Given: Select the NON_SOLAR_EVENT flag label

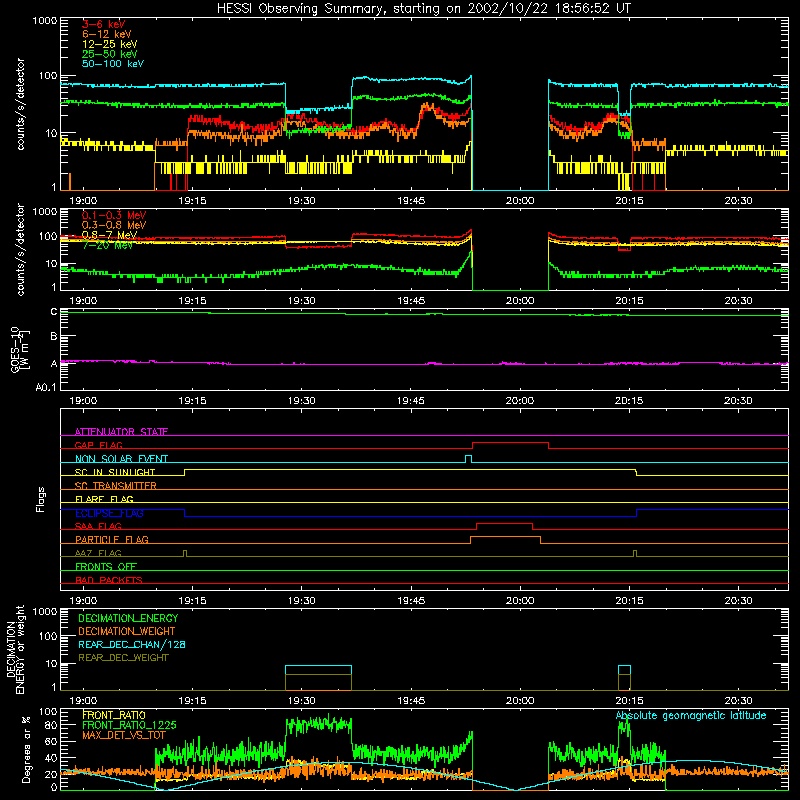Looking at the screenshot, I should 121,459.
